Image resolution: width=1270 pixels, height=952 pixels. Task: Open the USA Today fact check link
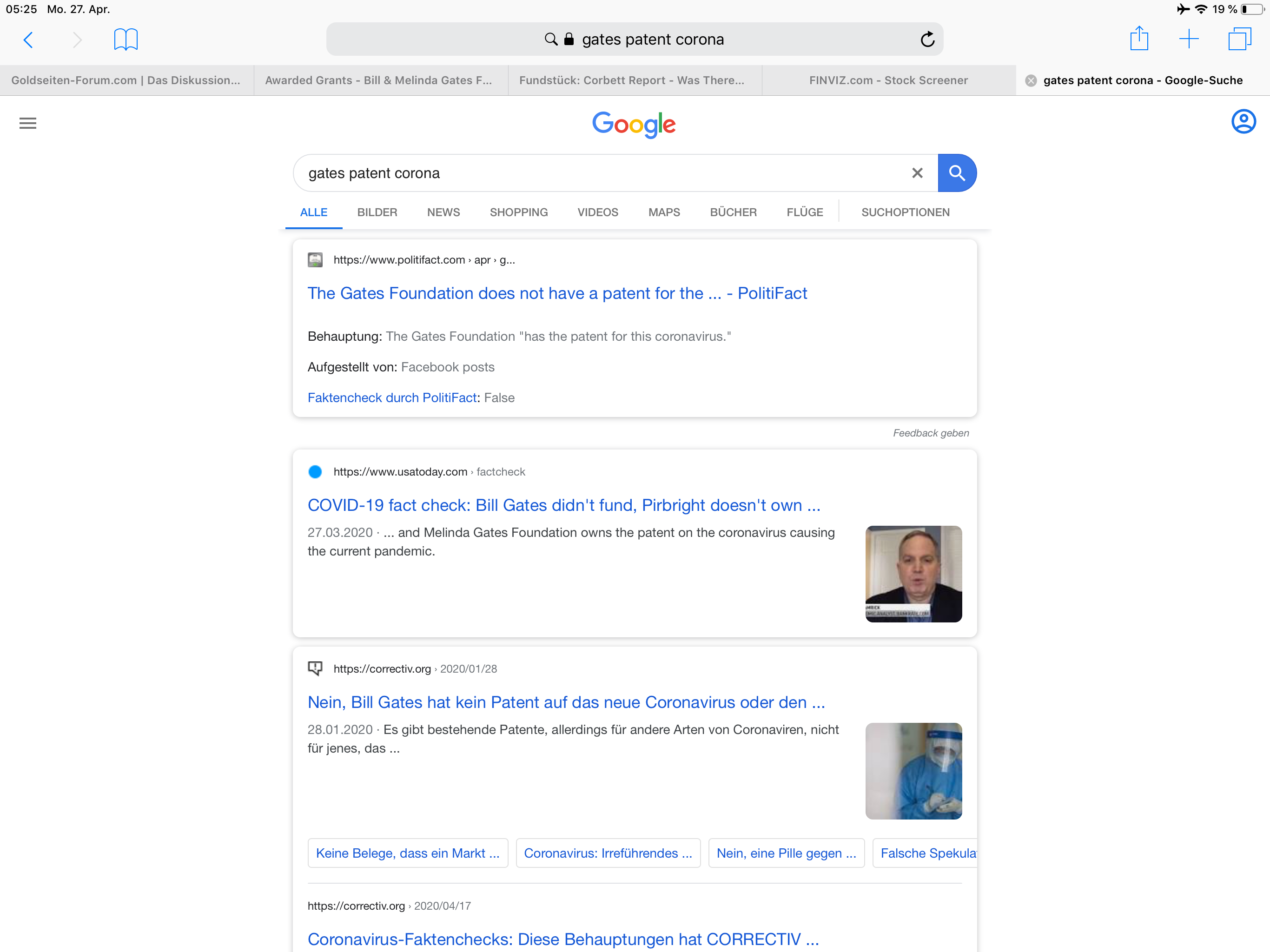pos(564,505)
